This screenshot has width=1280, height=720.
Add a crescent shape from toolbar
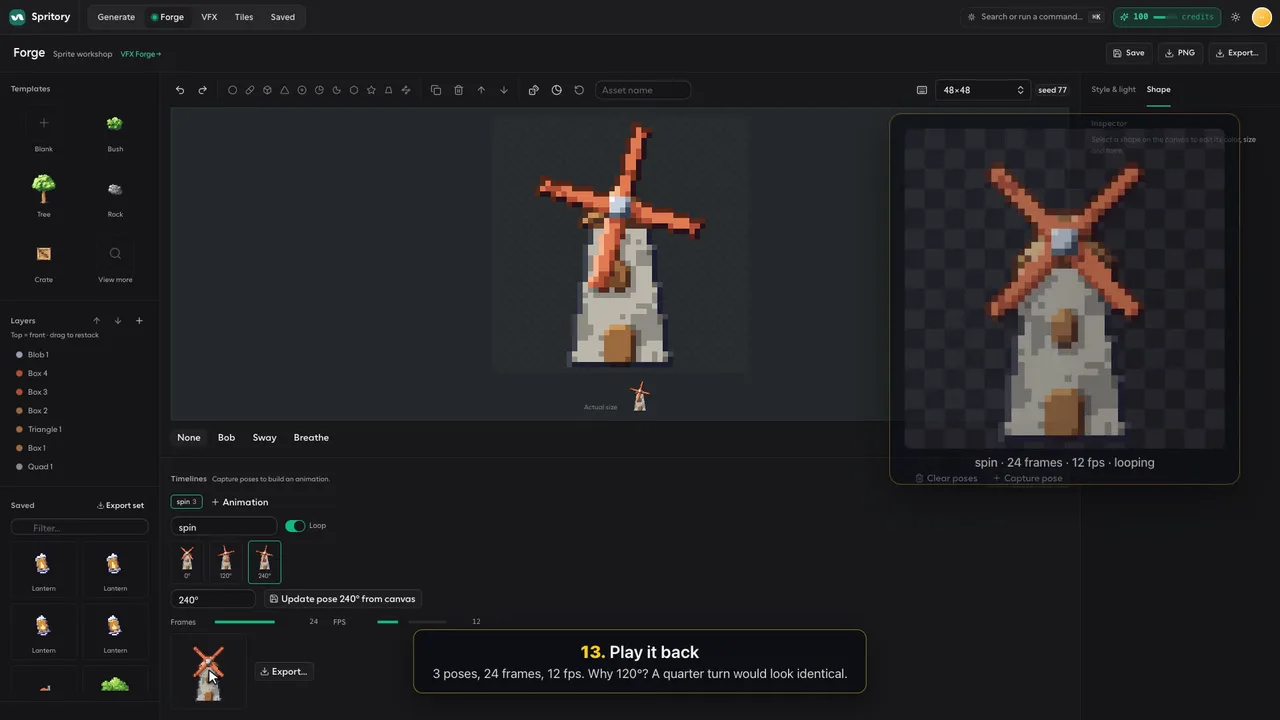click(x=336, y=90)
